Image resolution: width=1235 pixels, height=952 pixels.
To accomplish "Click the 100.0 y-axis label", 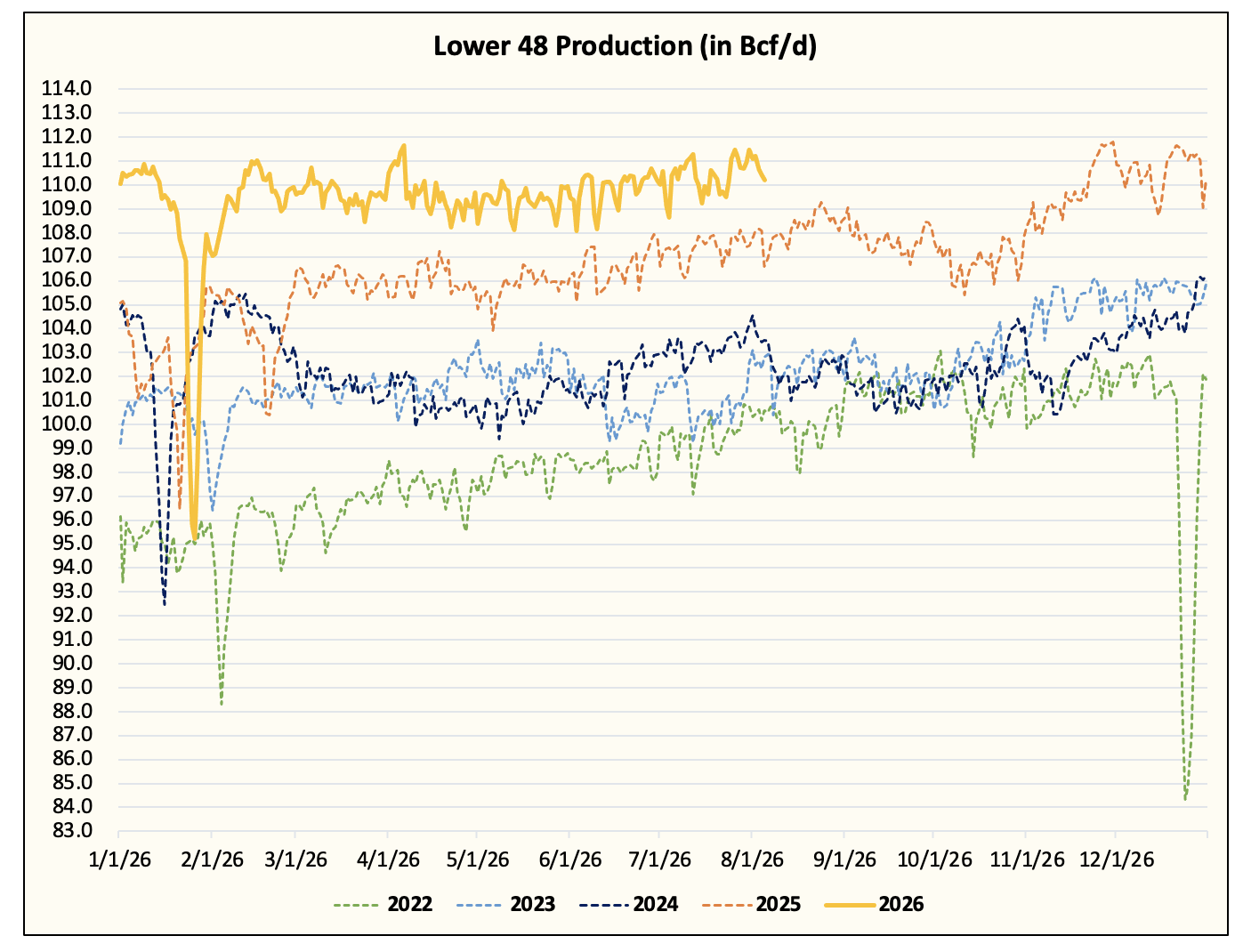I will pyautogui.click(x=67, y=424).
